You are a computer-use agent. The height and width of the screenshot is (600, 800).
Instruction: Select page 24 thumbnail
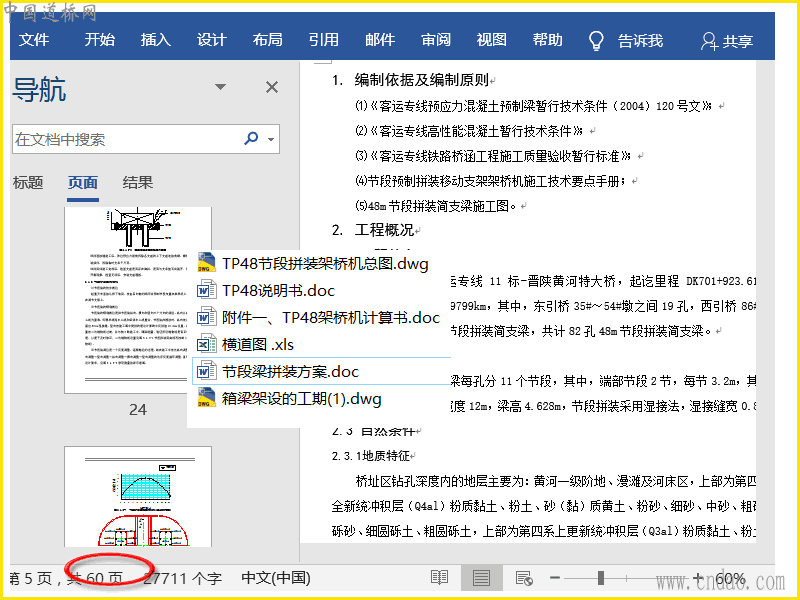pyautogui.click(x=138, y=300)
